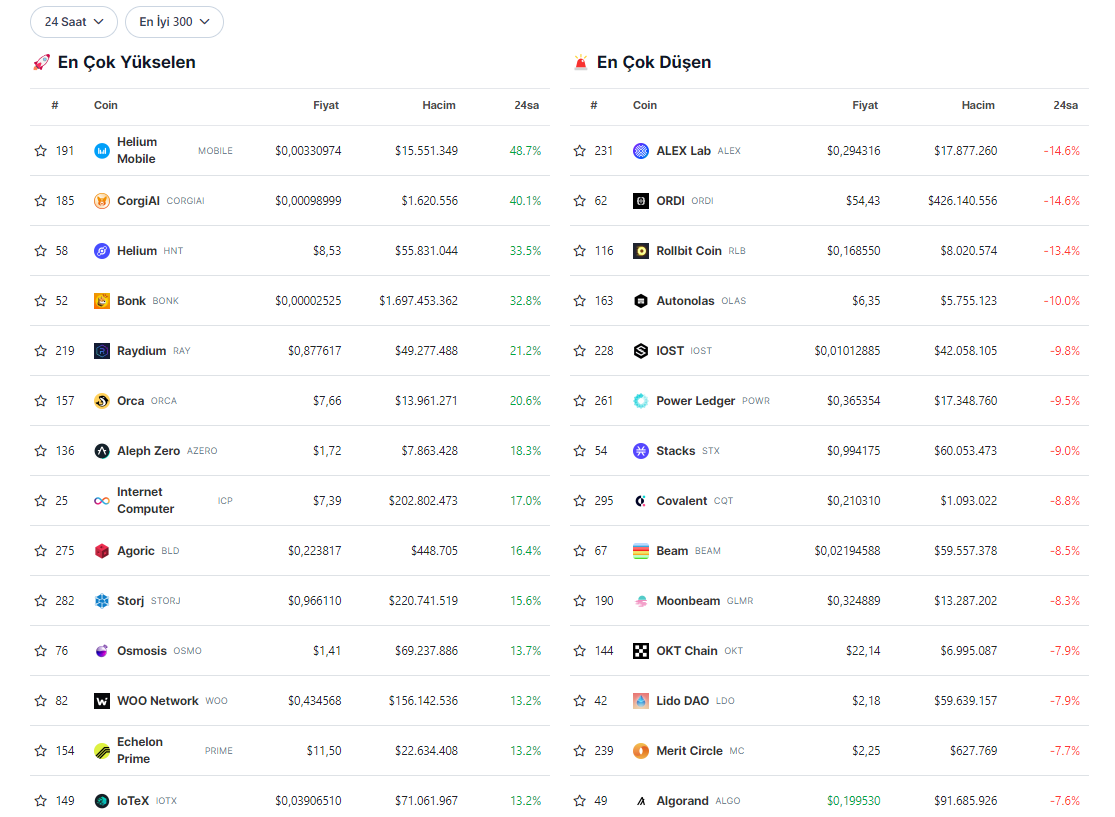Expand the En İyi 300 dropdown
The height and width of the screenshot is (817, 1115).
174,22
